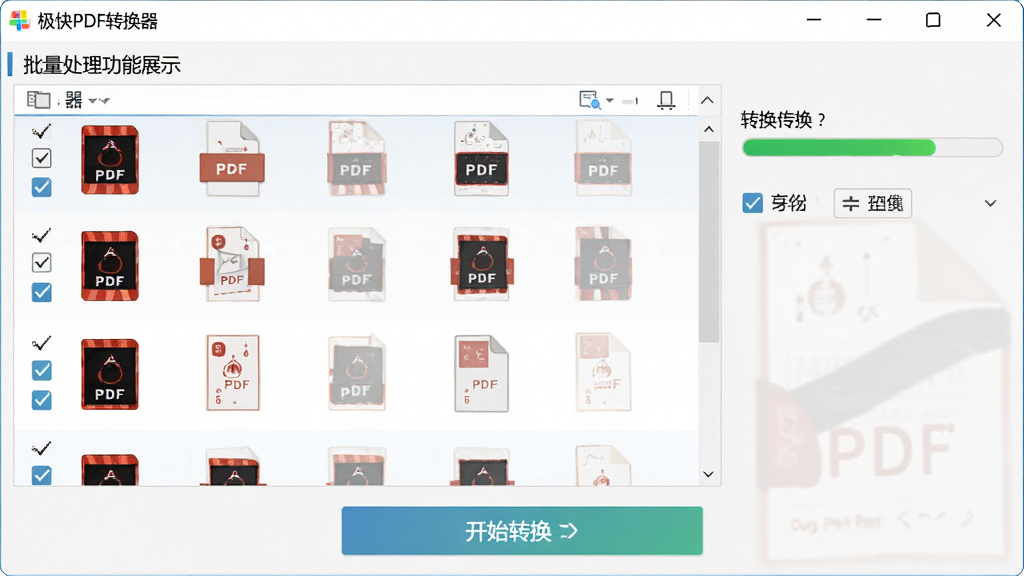Toggle the white checkbox in the first row
1024x576 pixels.
[42, 158]
